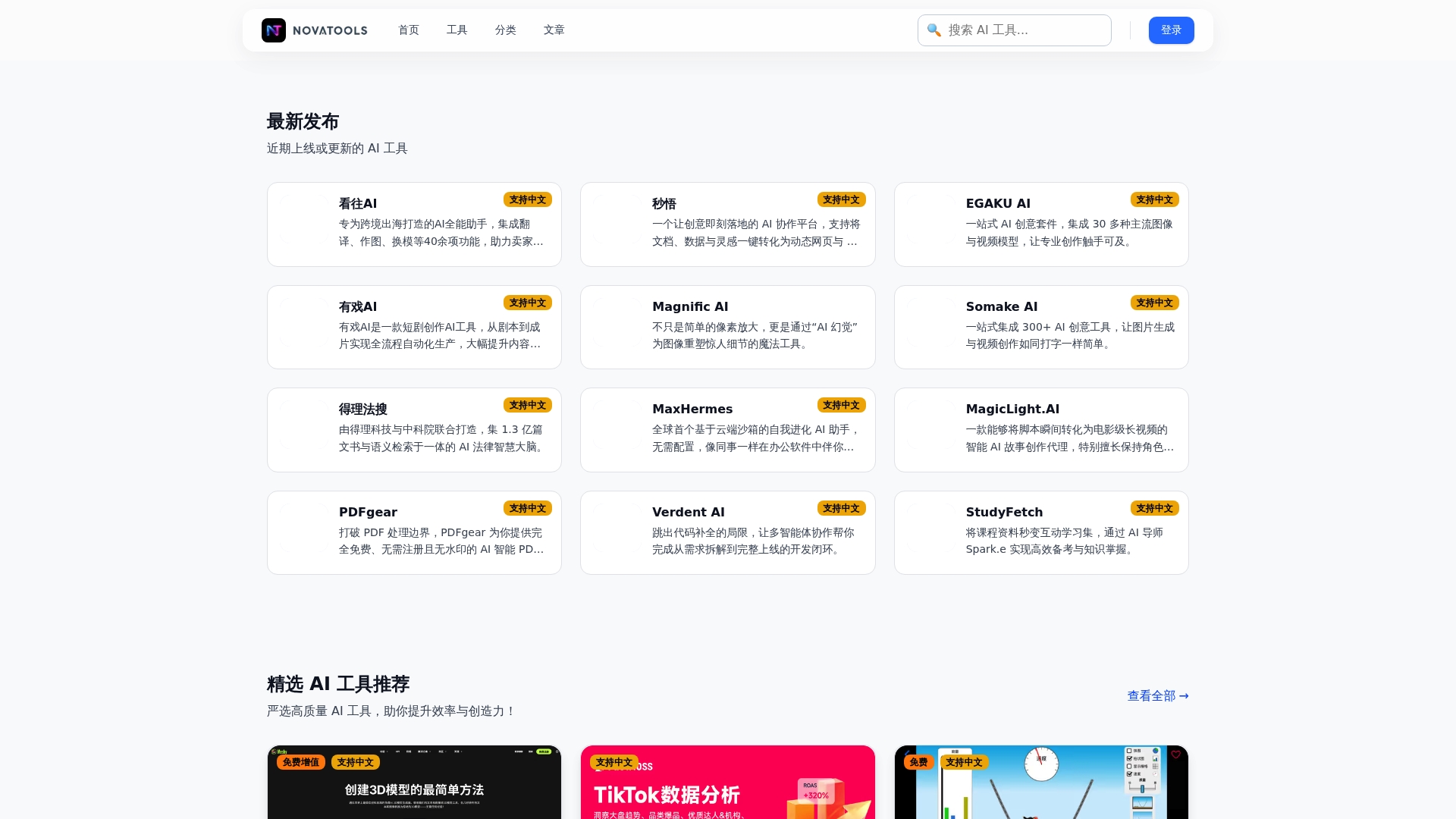Screen dimensions: 1456x819
Task: Click the NovaTools logo icon
Action: (x=274, y=30)
